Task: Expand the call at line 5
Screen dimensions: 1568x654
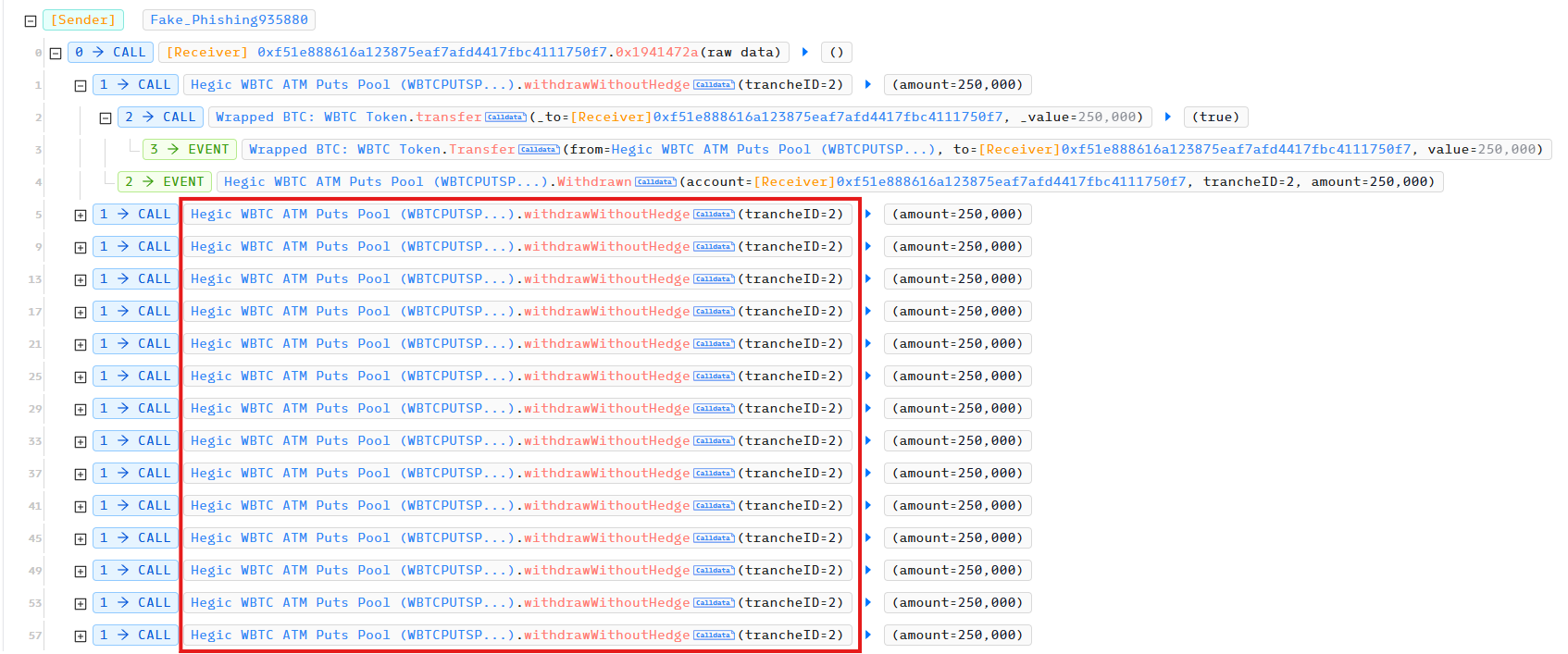Action: coord(81,215)
